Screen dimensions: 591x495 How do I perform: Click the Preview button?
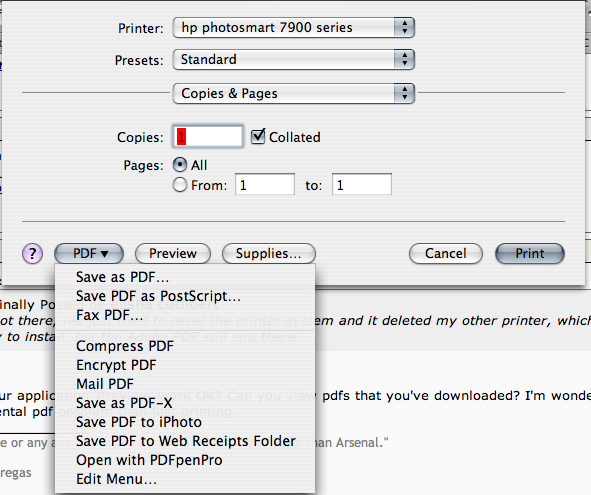pyautogui.click(x=173, y=253)
